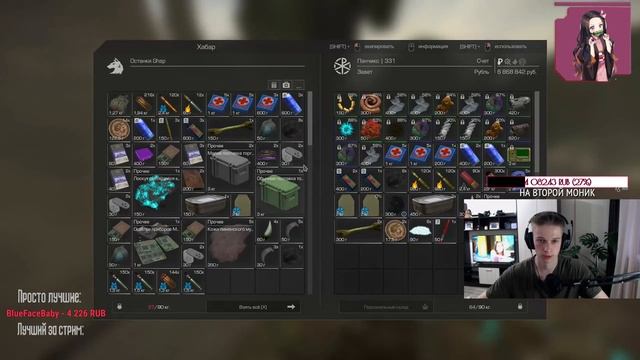Select the cyan spiky artifact in the inventory
This screenshot has height=360, width=640.
(346, 129)
